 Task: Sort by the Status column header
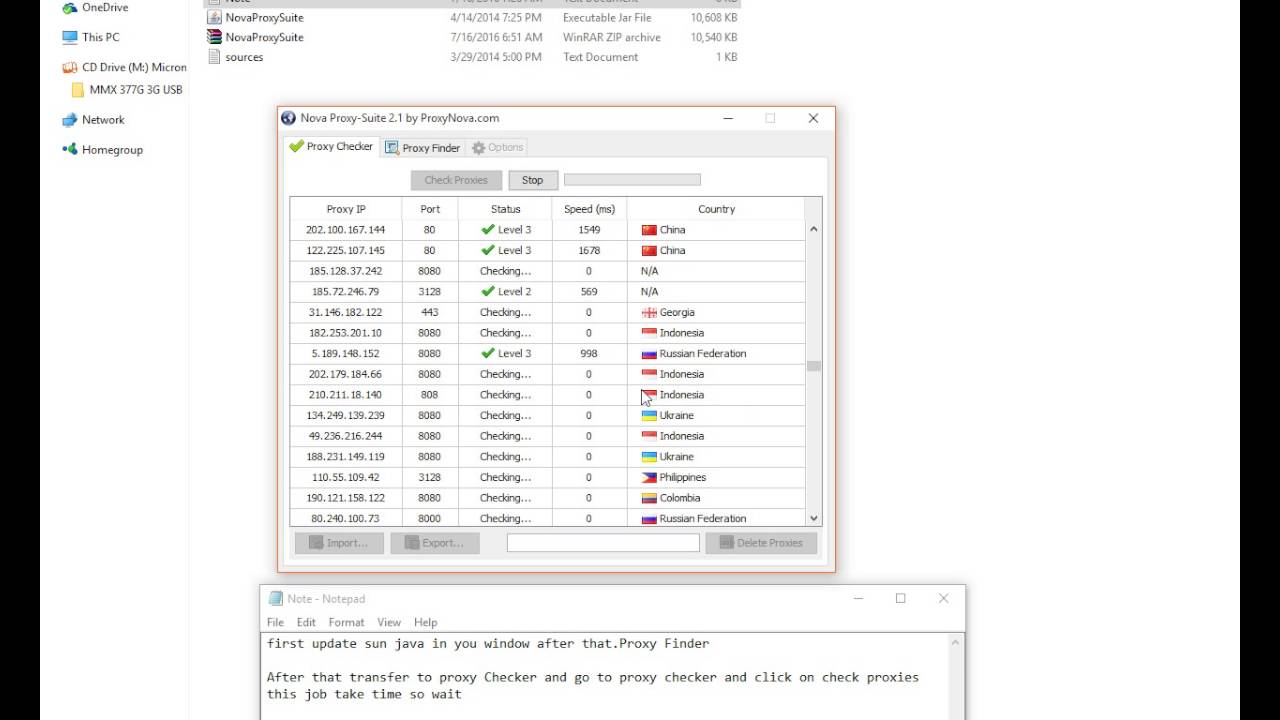[505, 209]
